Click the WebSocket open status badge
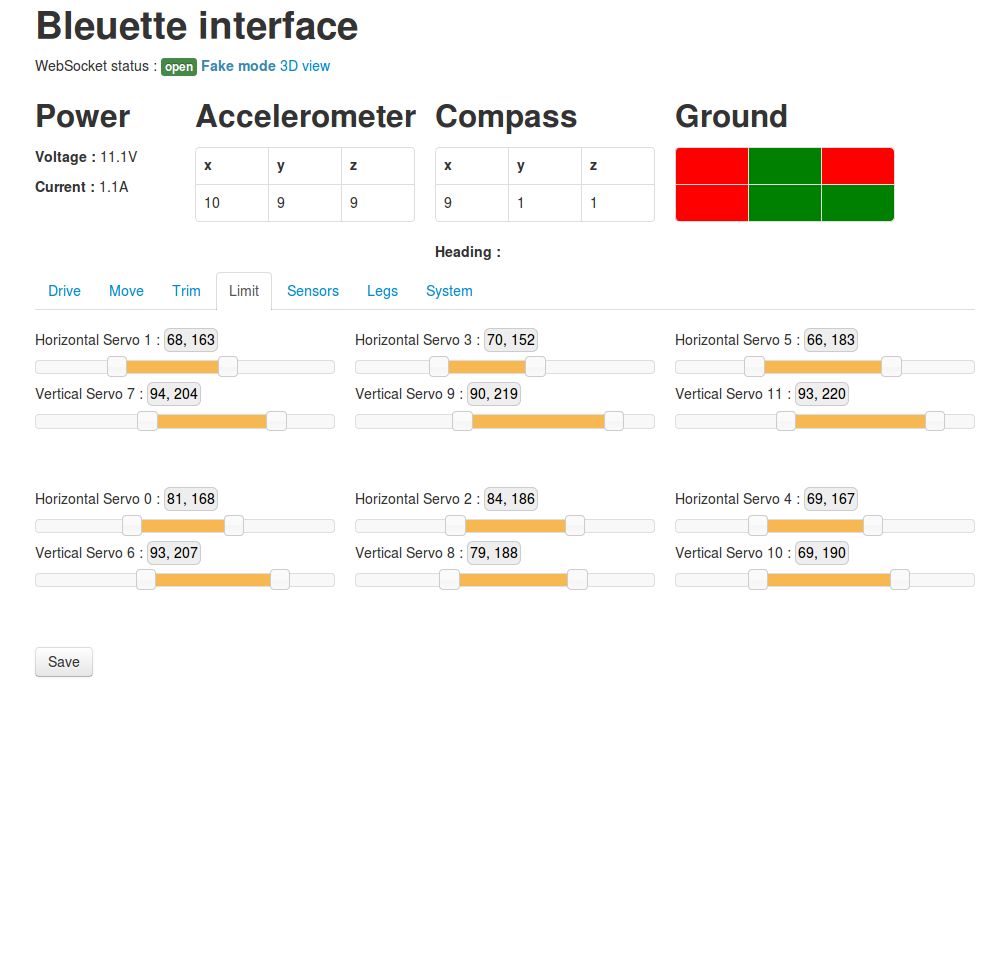This screenshot has width=996, height=978. [x=179, y=67]
